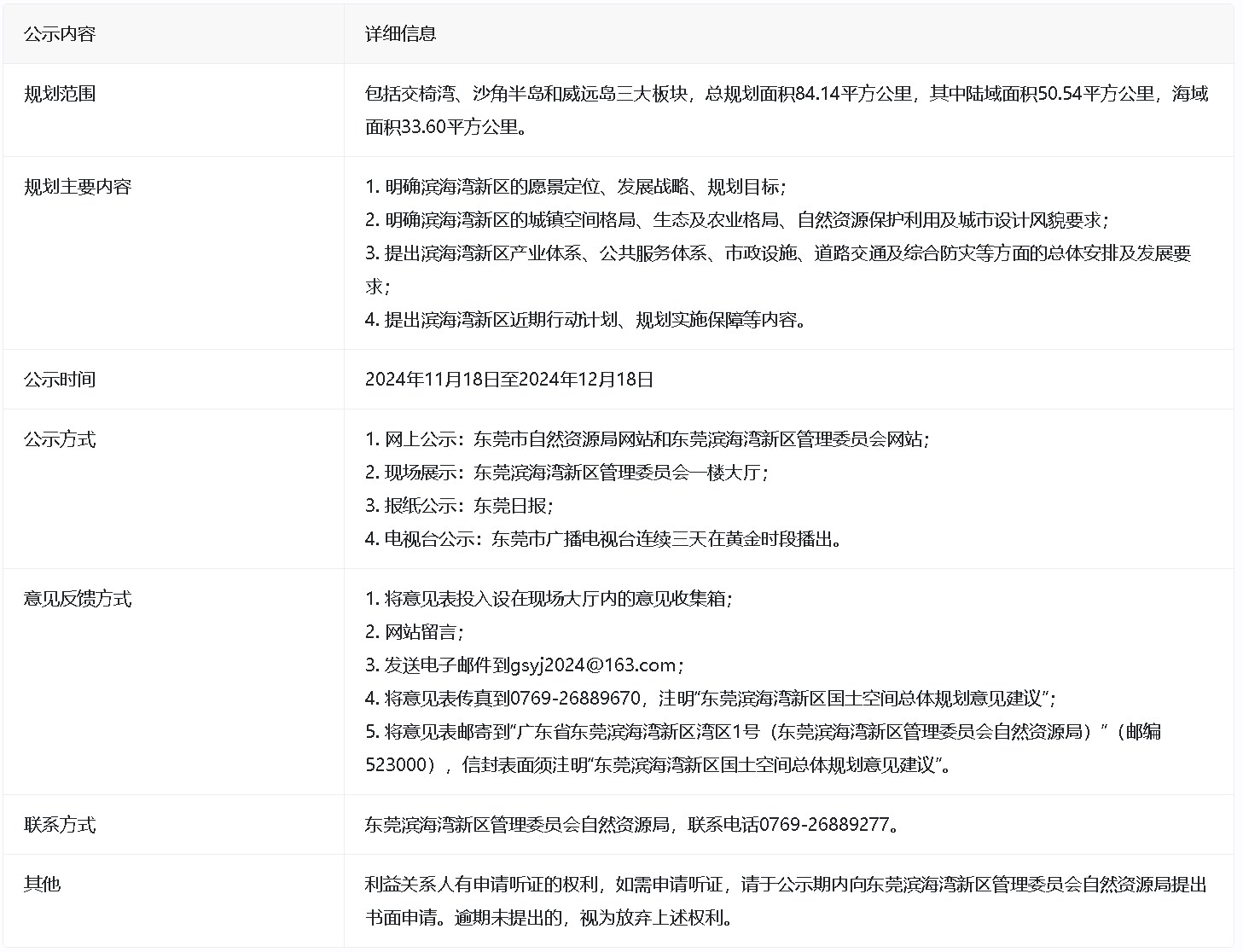1243x952 pixels.
Task: Click the postal code 523000 text
Action: 395,765
